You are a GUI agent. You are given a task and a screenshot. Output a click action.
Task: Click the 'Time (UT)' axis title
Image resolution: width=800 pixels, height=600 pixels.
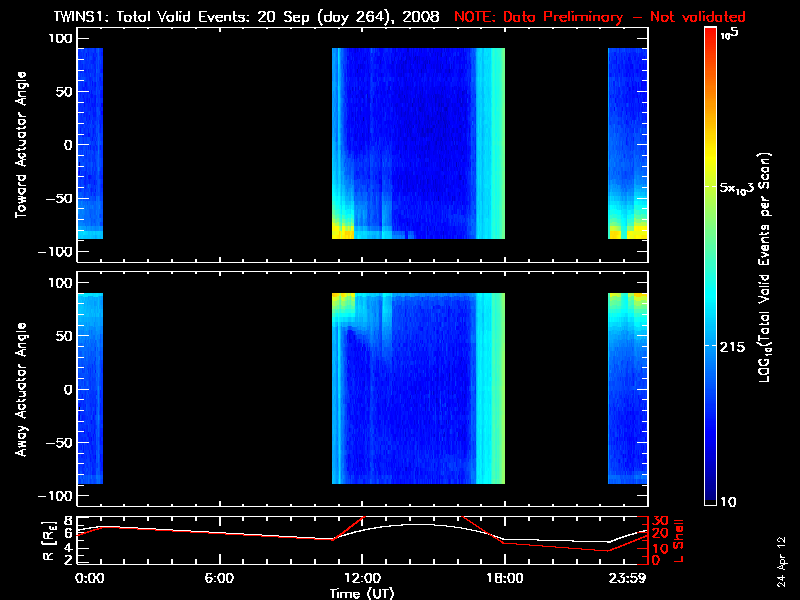(x=362, y=593)
